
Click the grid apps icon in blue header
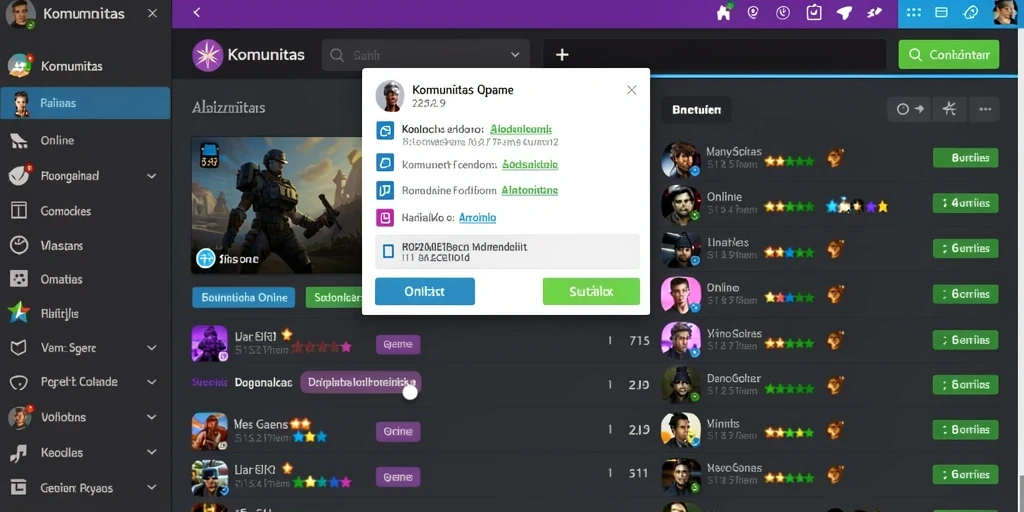[914, 12]
